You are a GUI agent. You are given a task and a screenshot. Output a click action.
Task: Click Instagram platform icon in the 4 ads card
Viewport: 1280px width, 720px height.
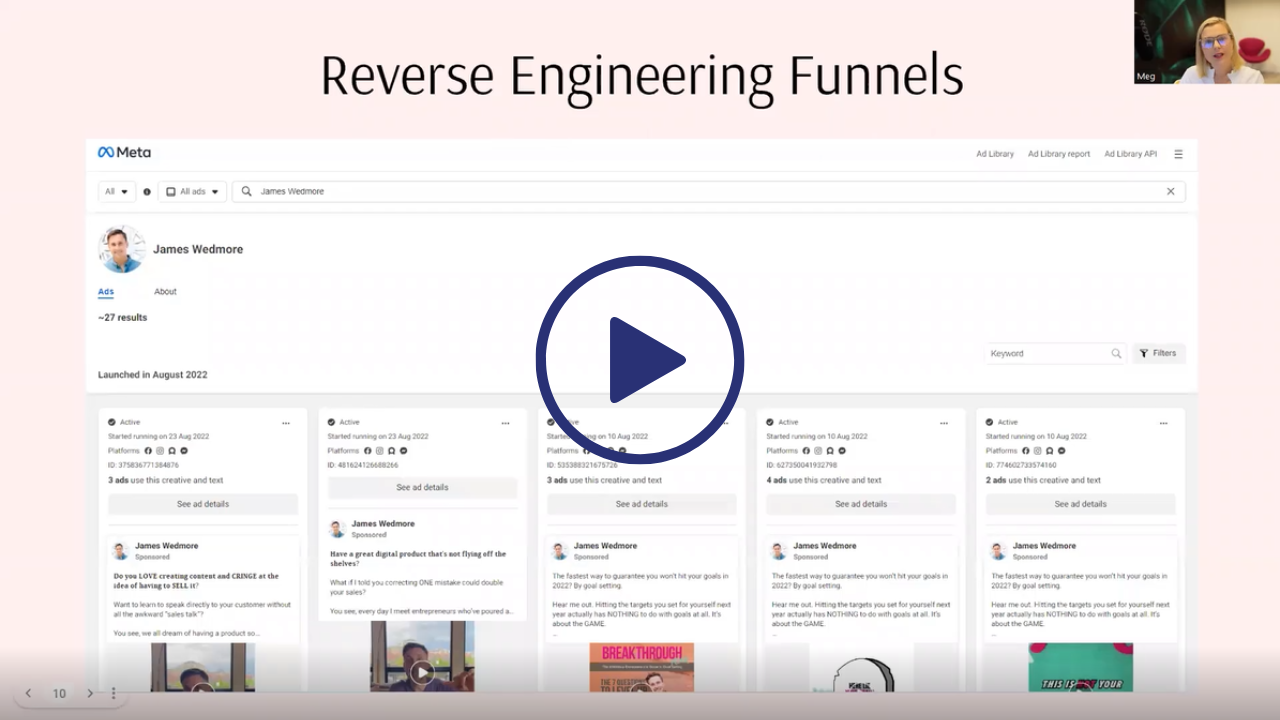click(x=818, y=451)
